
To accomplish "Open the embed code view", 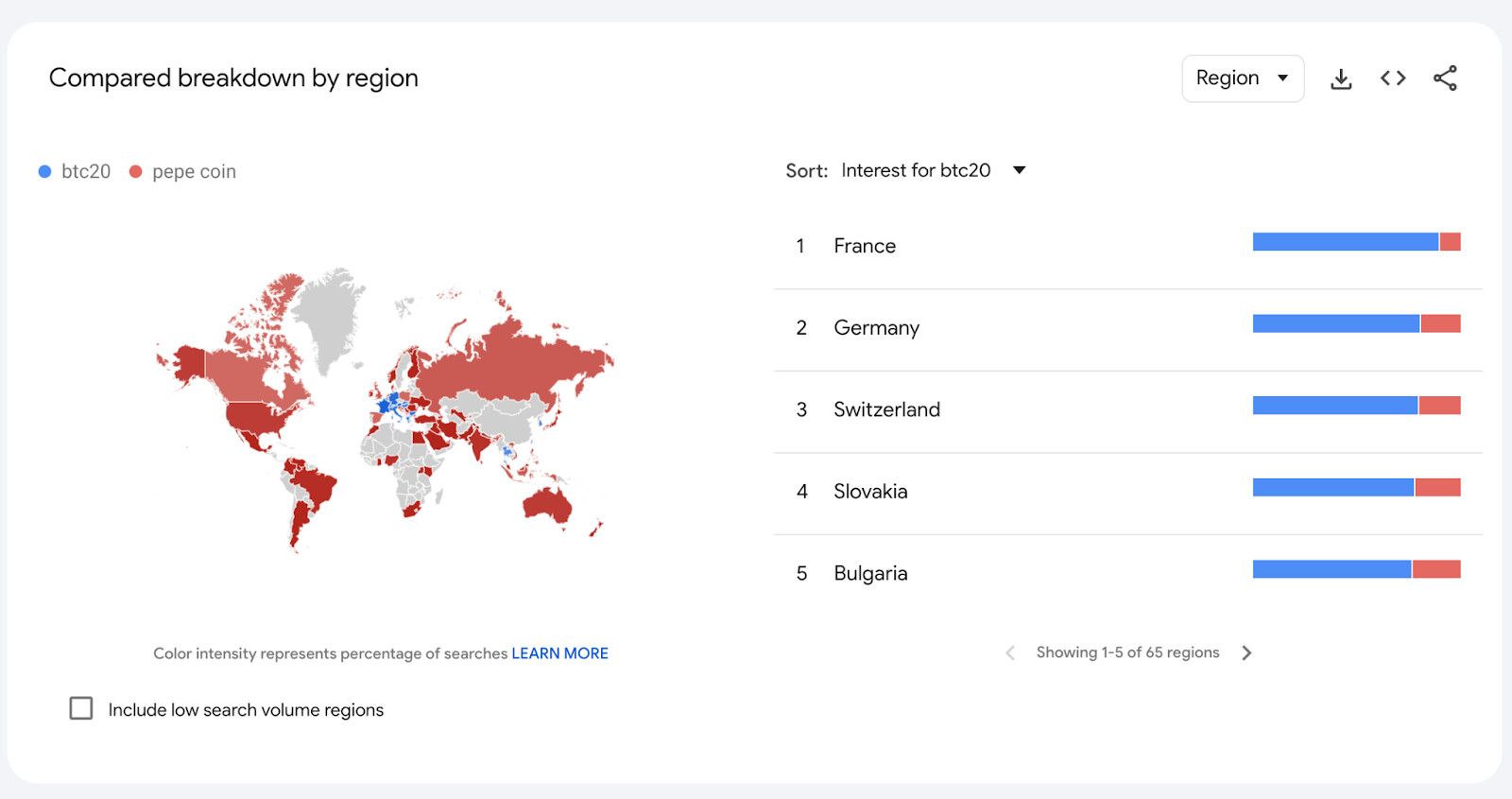I will (x=1392, y=78).
